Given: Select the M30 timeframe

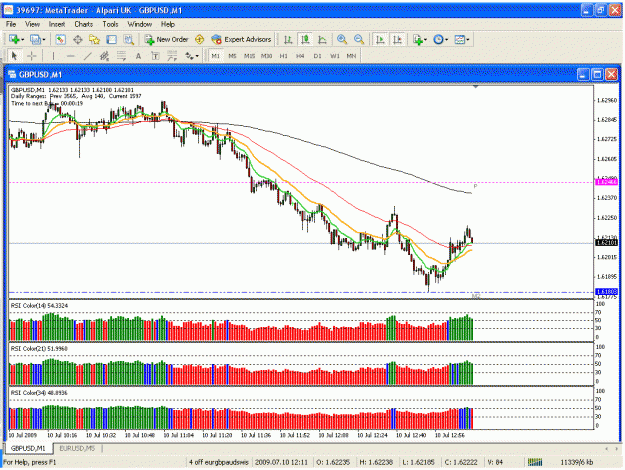Looking at the screenshot, I should (267, 56).
